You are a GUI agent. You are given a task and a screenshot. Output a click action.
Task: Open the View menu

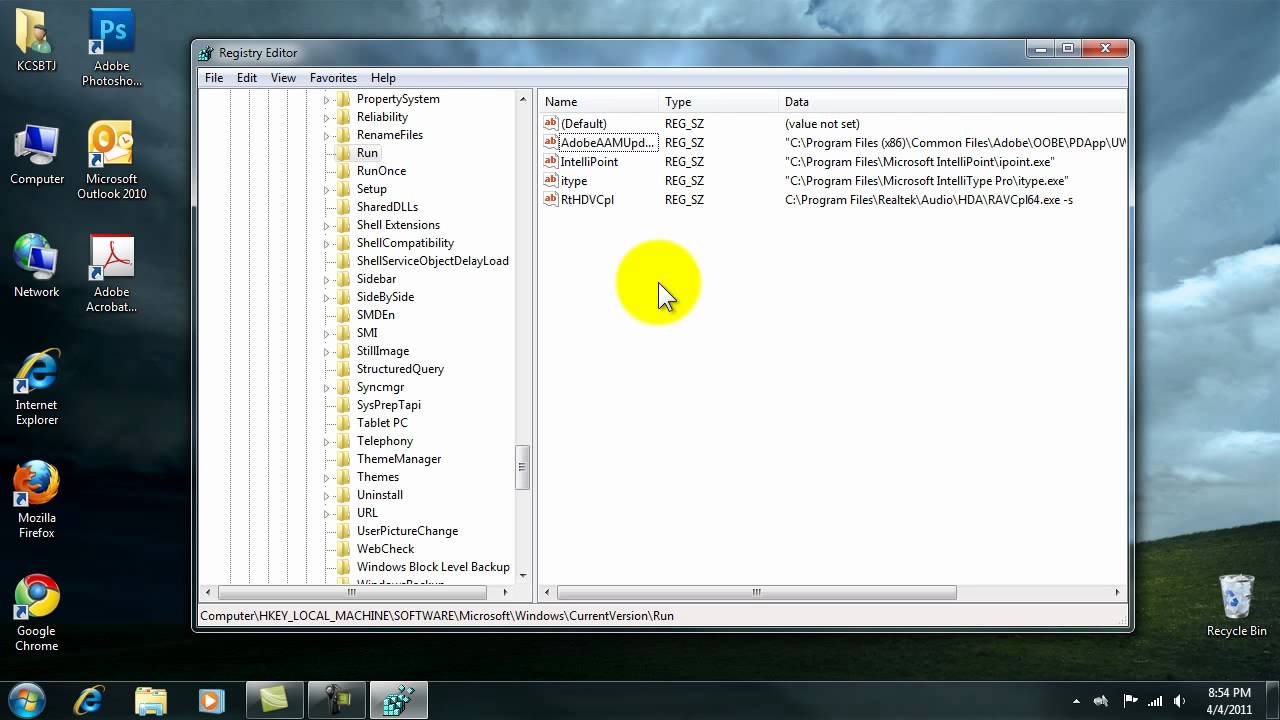tap(283, 78)
